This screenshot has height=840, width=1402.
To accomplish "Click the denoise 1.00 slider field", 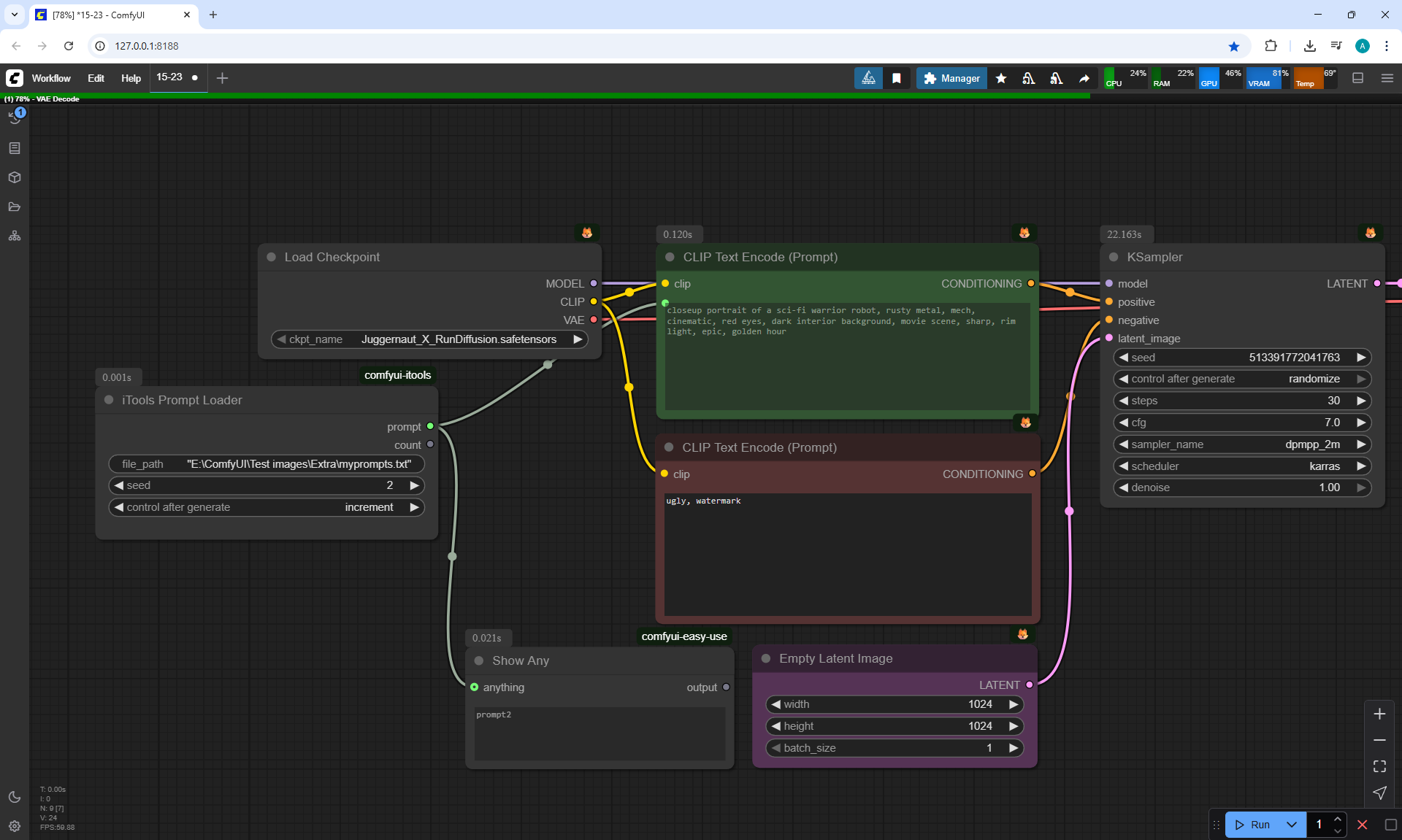I will pyautogui.click(x=1241, y=488).
